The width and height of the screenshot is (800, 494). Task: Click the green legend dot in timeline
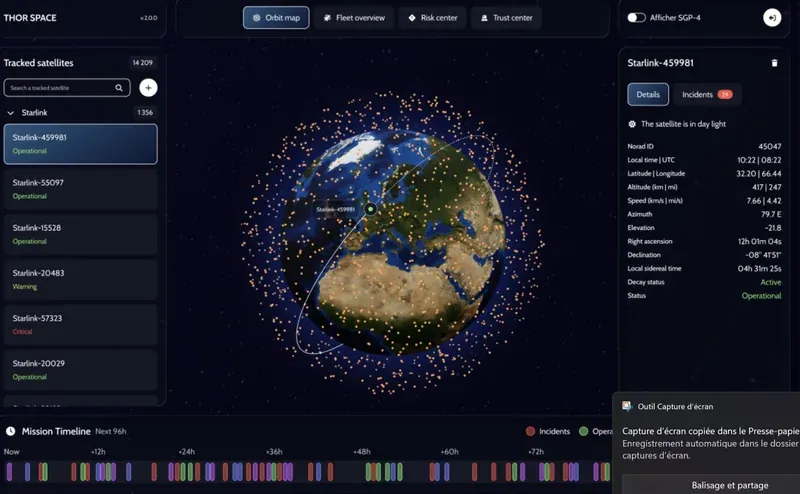584,431
